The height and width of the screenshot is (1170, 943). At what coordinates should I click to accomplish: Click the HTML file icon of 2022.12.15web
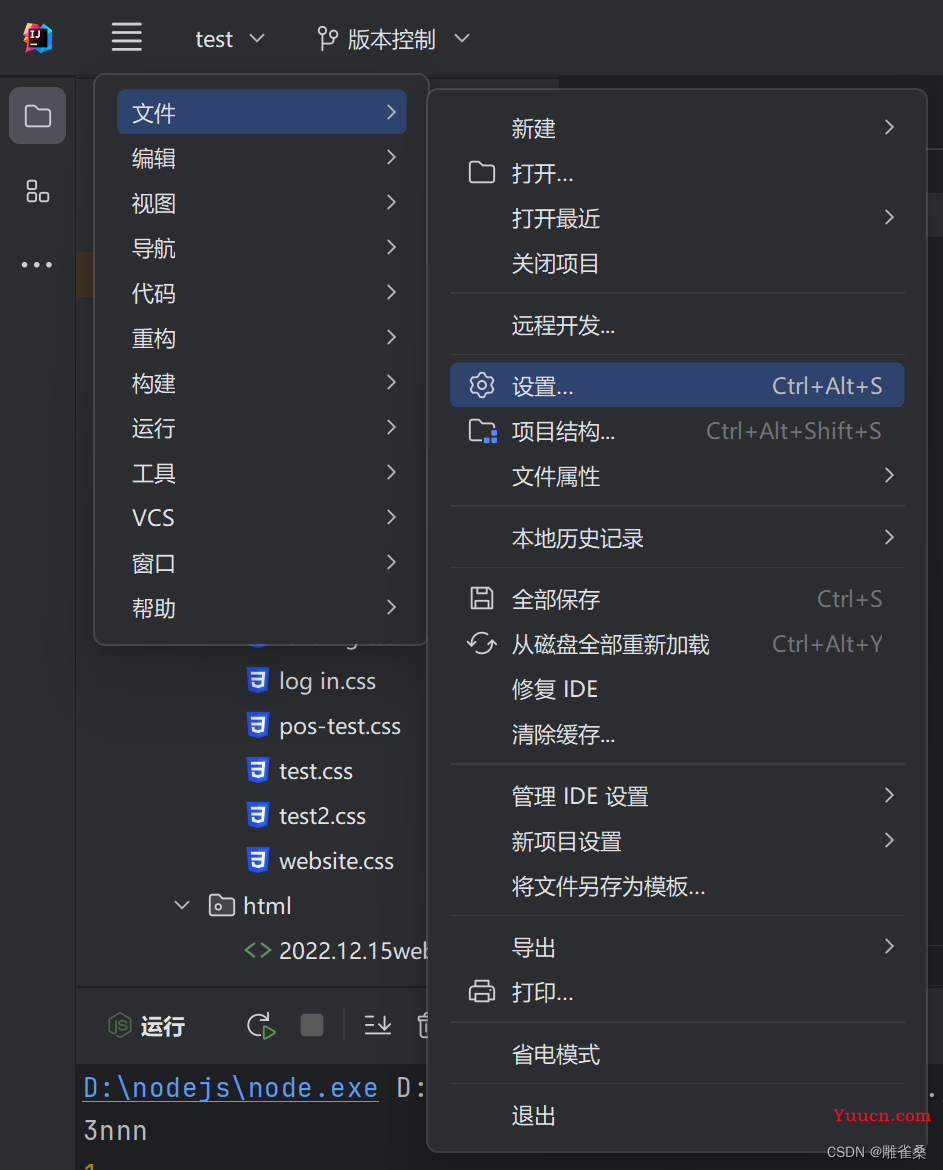(x=257, y=950)
